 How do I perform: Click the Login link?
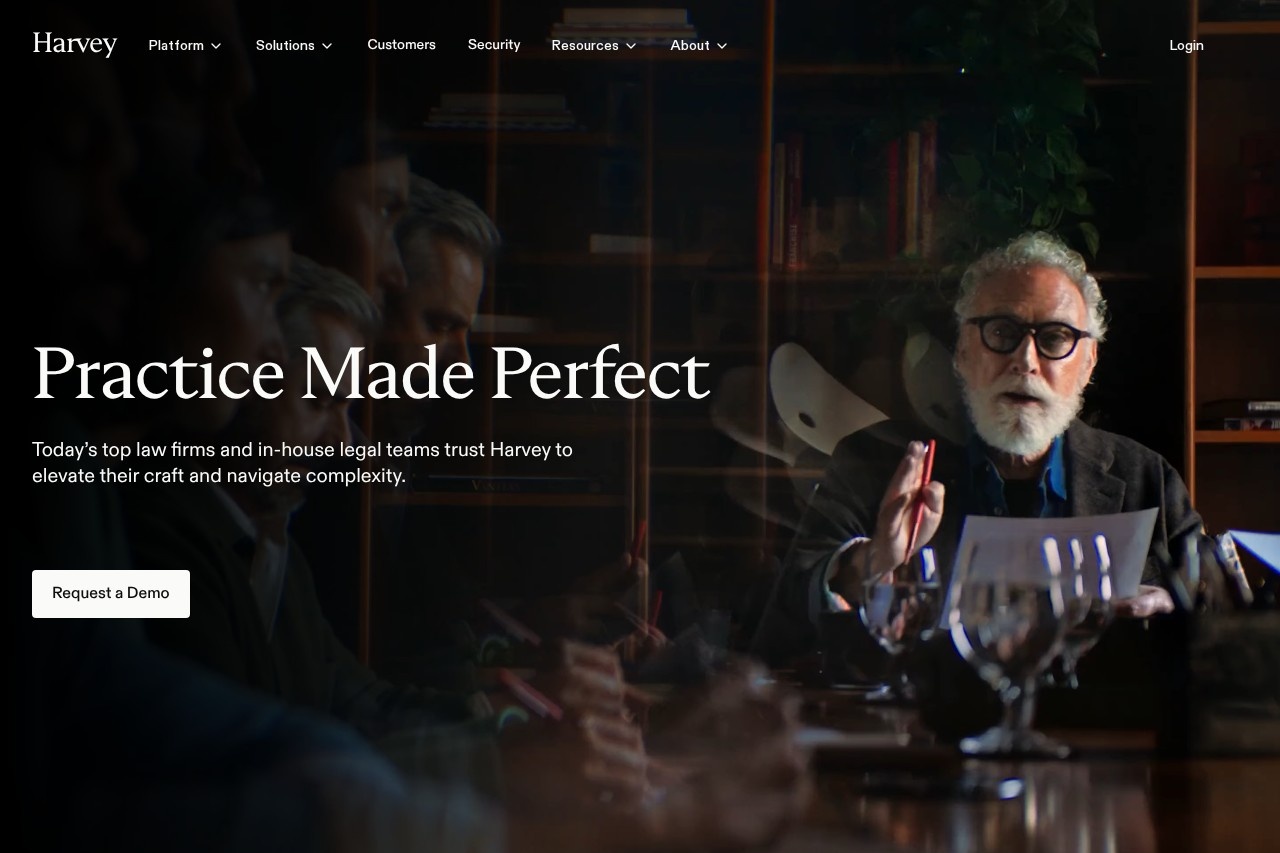(x=1186, y=46)
